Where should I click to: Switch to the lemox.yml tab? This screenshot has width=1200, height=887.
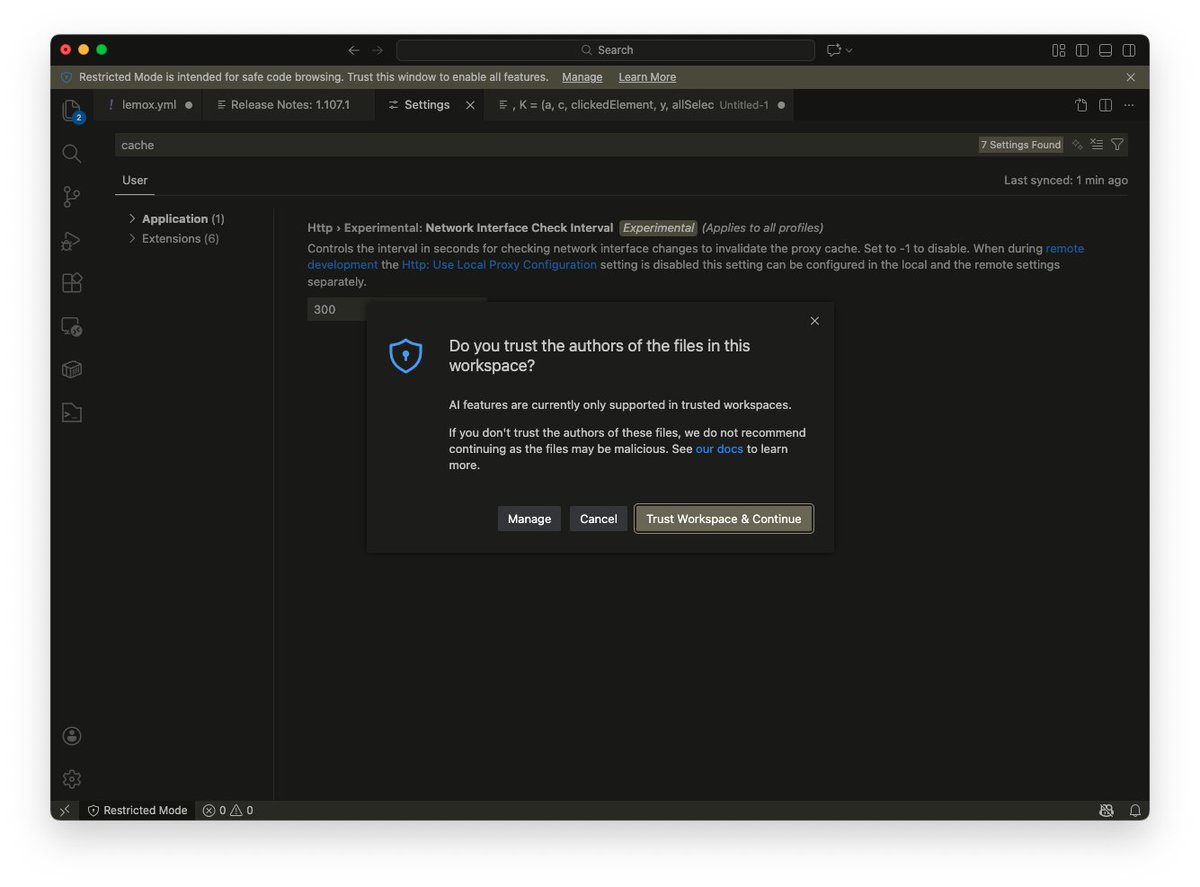[x=149, y=105]
